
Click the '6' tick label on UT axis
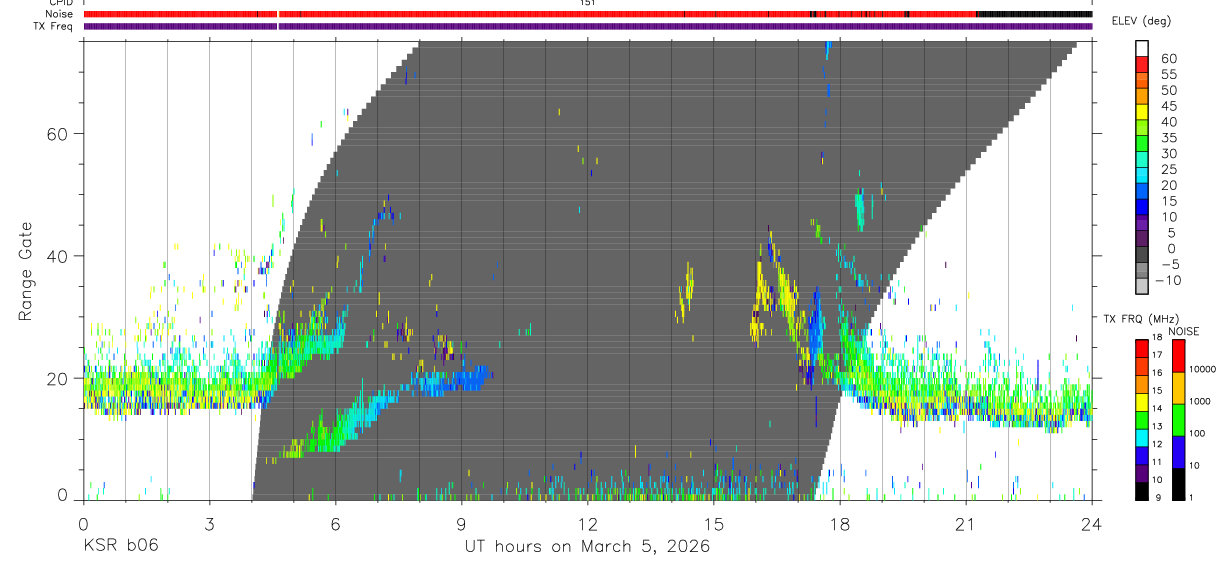pyautogui.click(x=336, y=524)
